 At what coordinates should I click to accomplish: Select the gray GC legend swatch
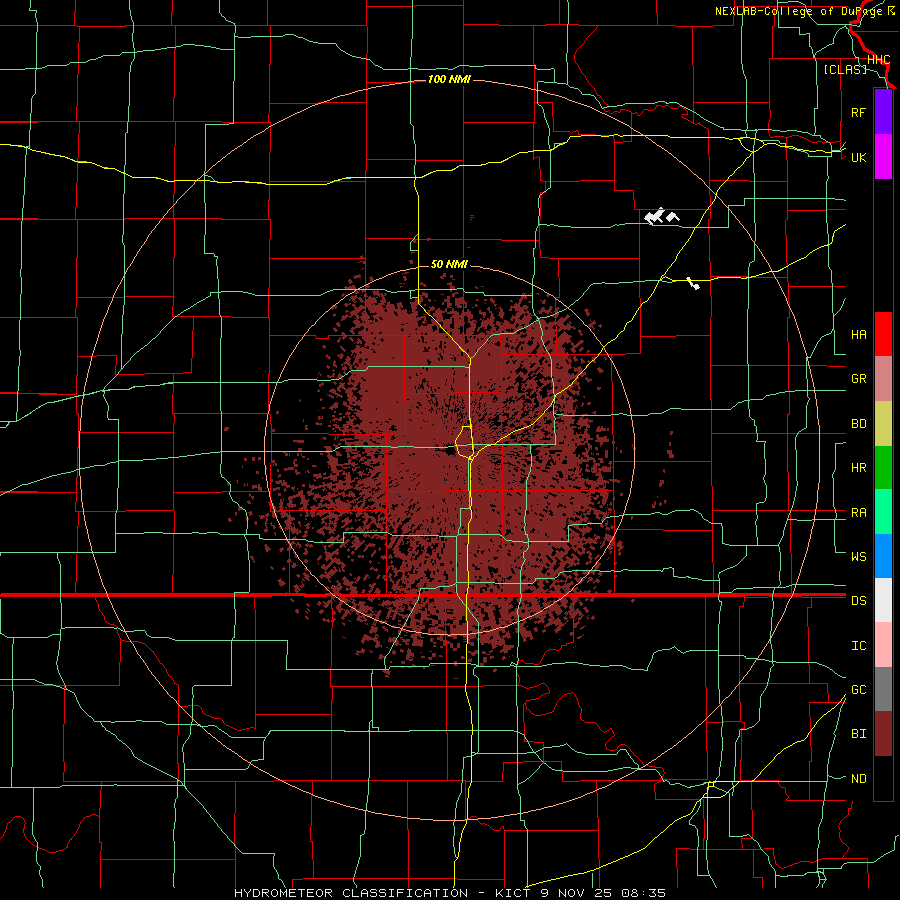click(x=883, y=689)
